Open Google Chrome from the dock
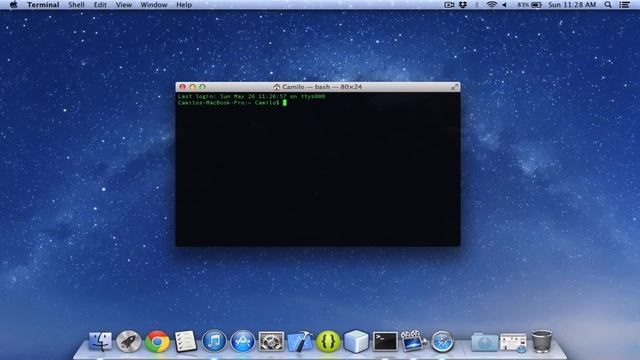Image resolution: width=640 pixels, height=360 pixels. (157, 341)
